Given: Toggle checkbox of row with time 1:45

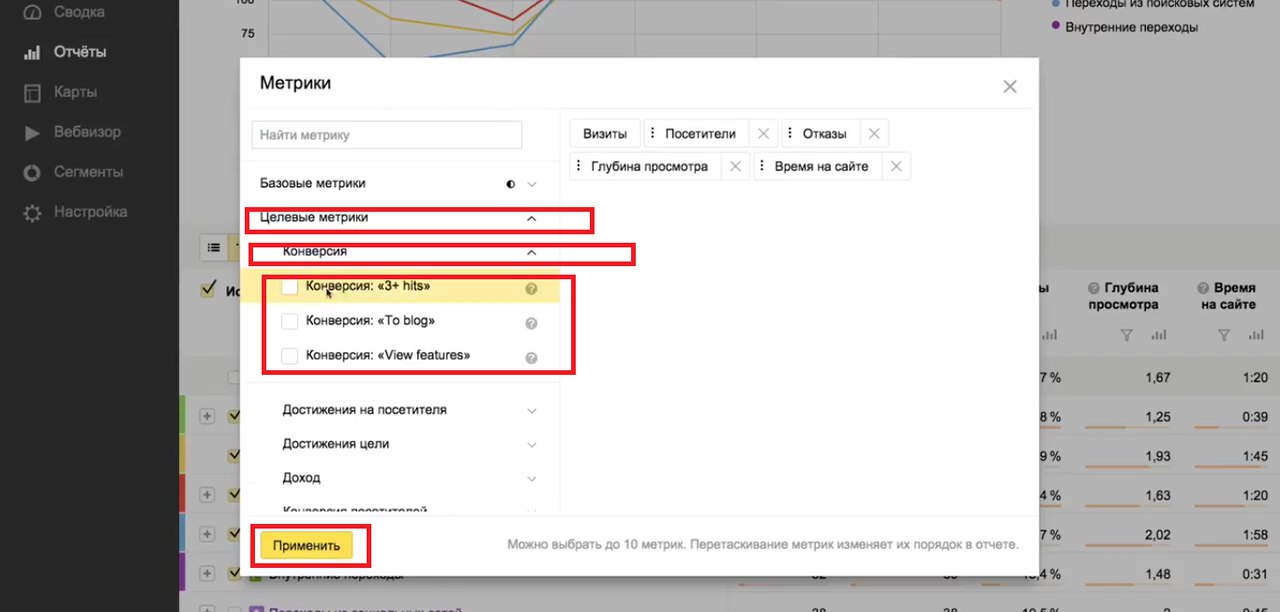Looking at the screenshot, I should (x=234, y=455).
